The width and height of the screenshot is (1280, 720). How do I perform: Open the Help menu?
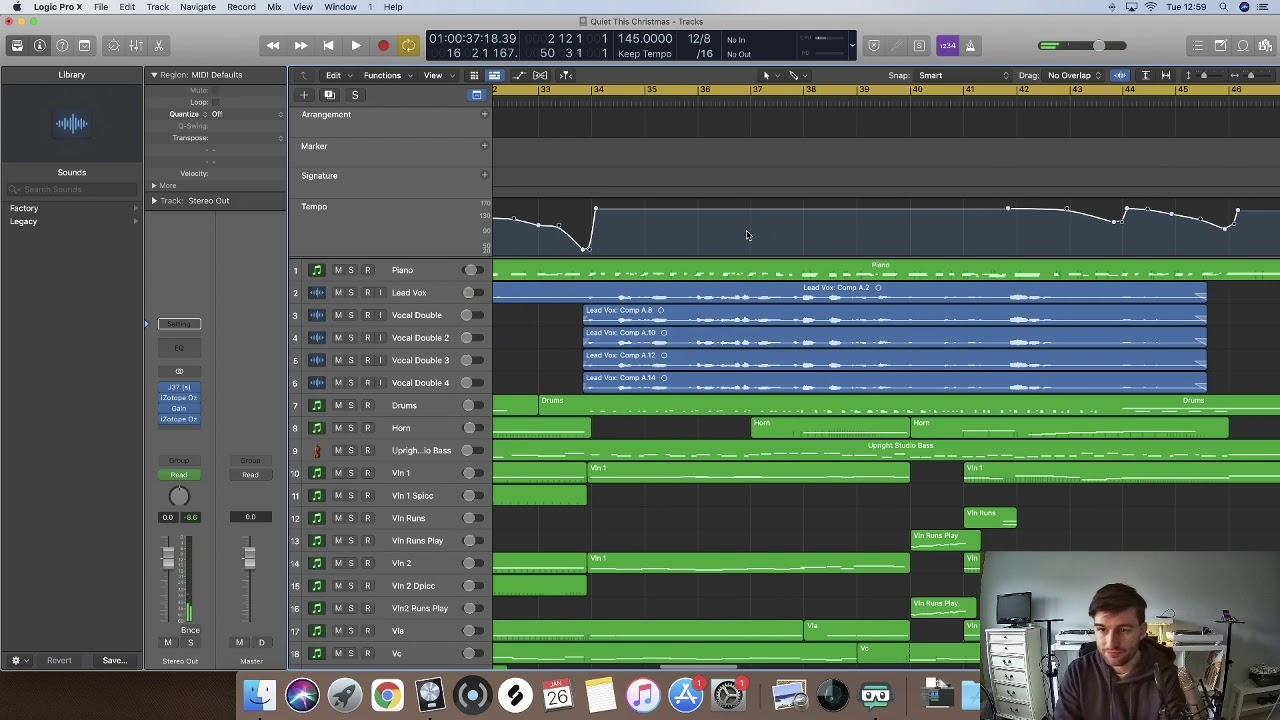click(x=393, y=7)
